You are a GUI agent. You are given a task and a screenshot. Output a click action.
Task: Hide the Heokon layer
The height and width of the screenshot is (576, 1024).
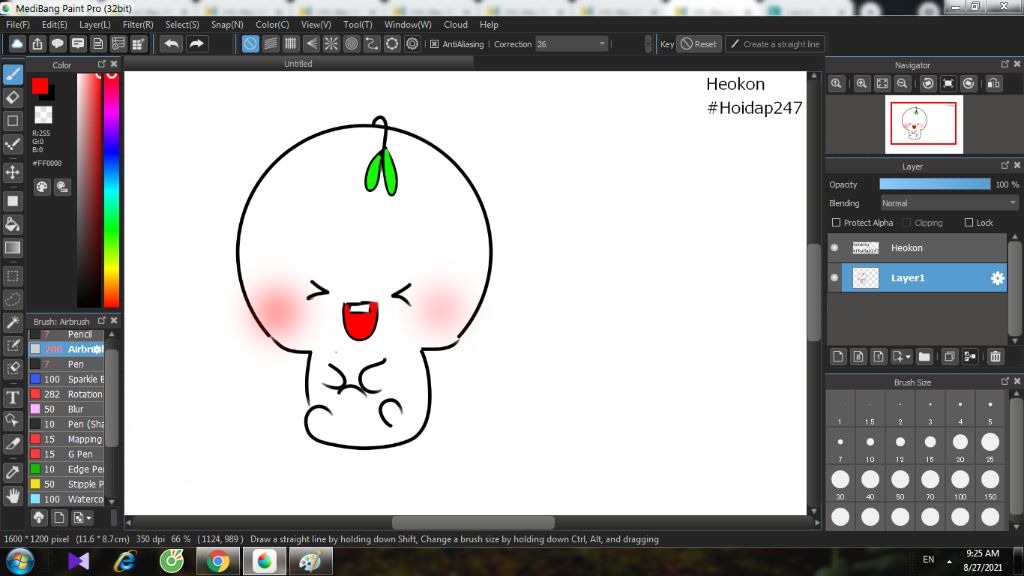point(834,248)
